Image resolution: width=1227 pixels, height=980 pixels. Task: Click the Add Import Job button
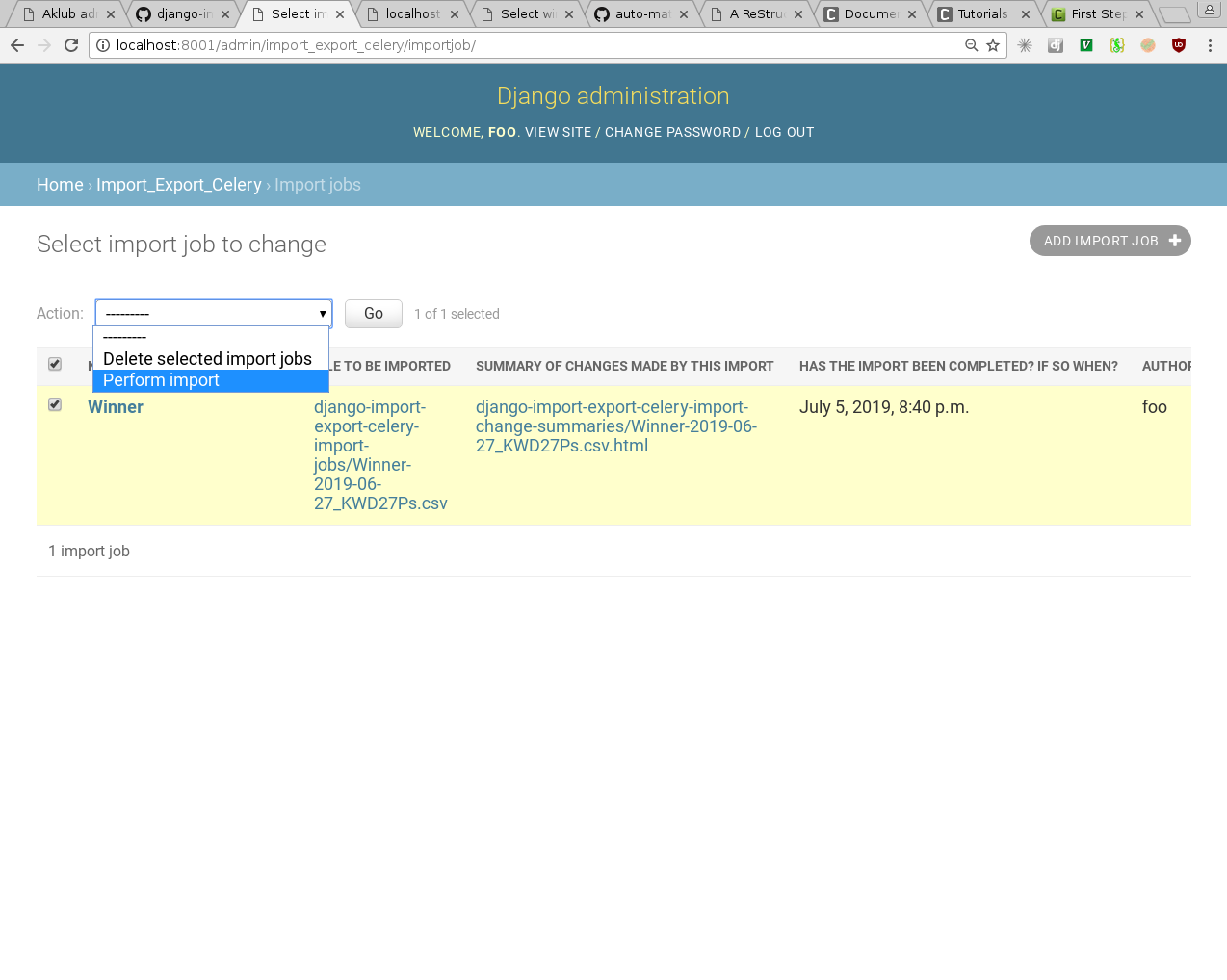1110,241
